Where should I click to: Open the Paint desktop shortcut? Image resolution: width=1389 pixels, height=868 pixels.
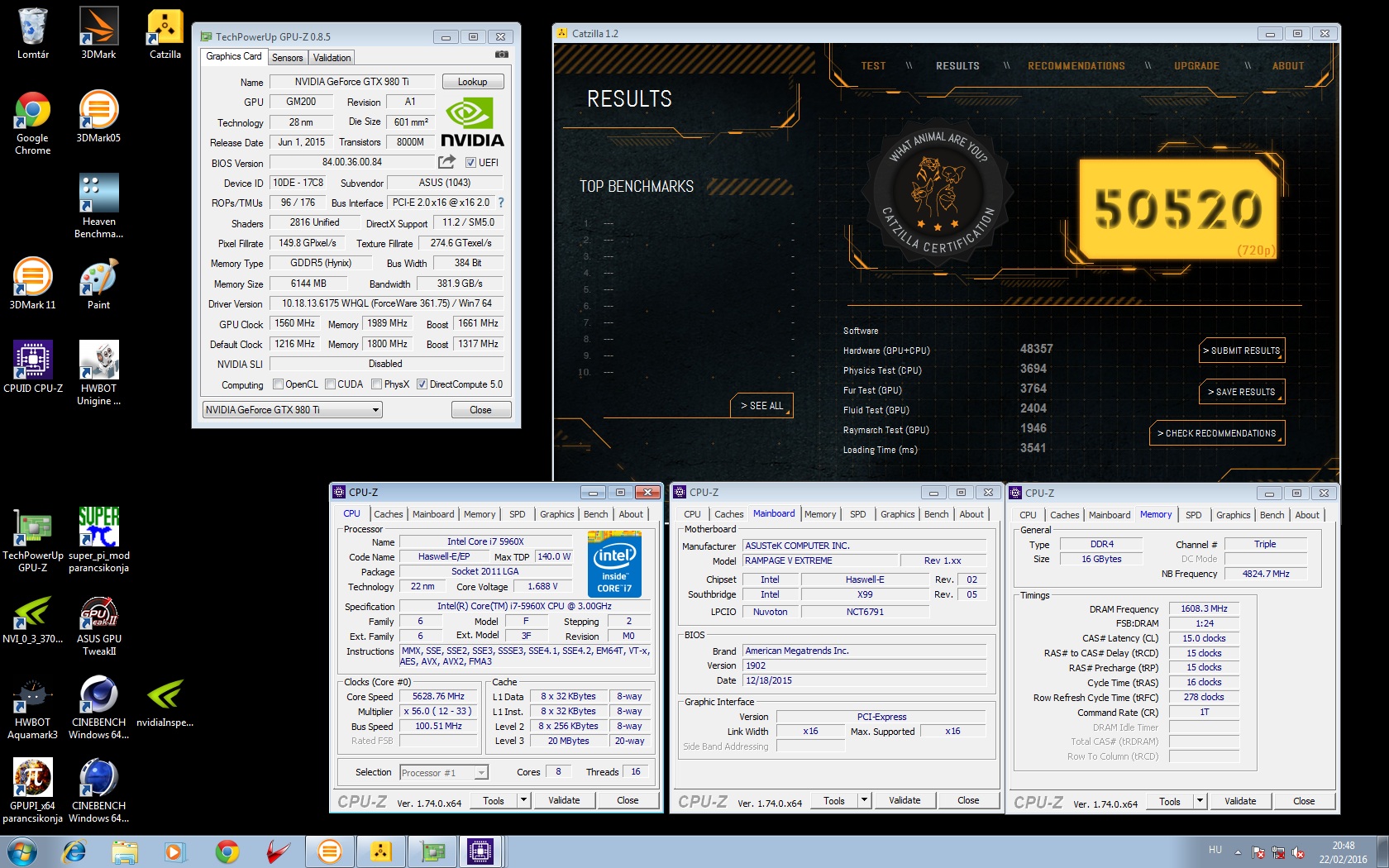pos(98,284)
